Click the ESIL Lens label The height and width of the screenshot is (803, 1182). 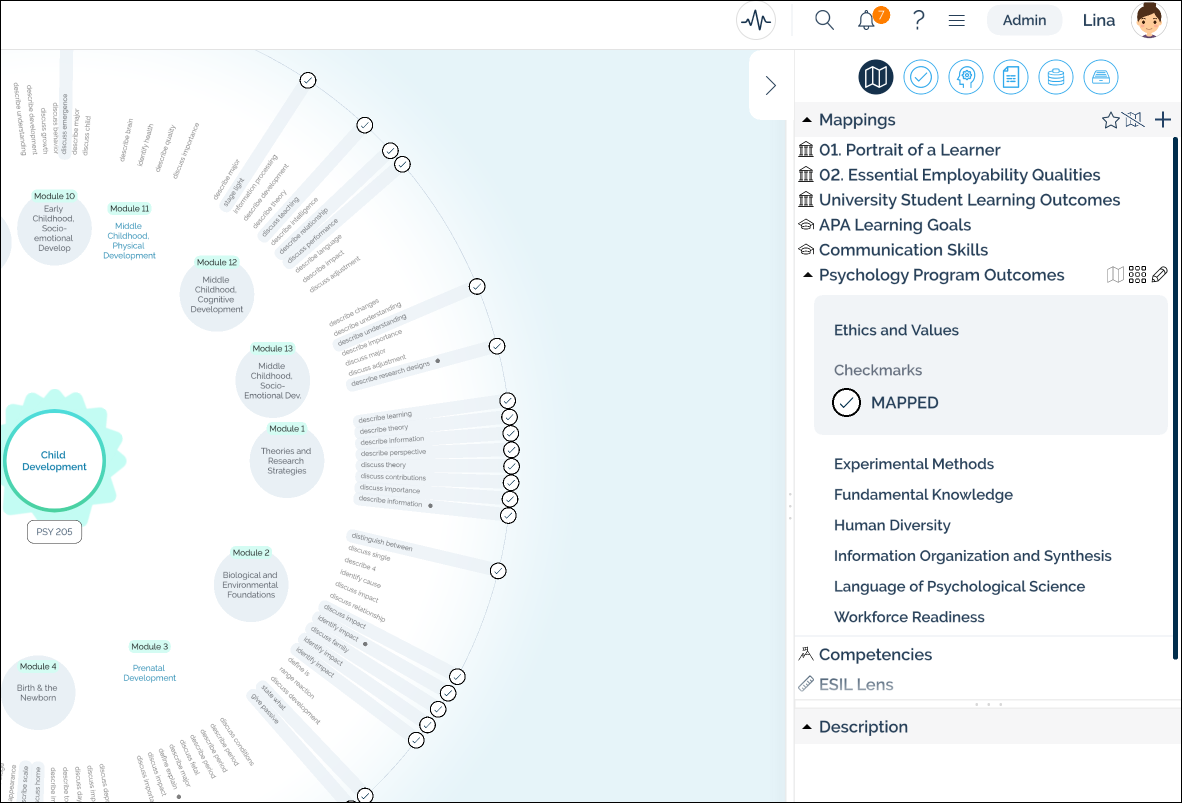[856, 685]
